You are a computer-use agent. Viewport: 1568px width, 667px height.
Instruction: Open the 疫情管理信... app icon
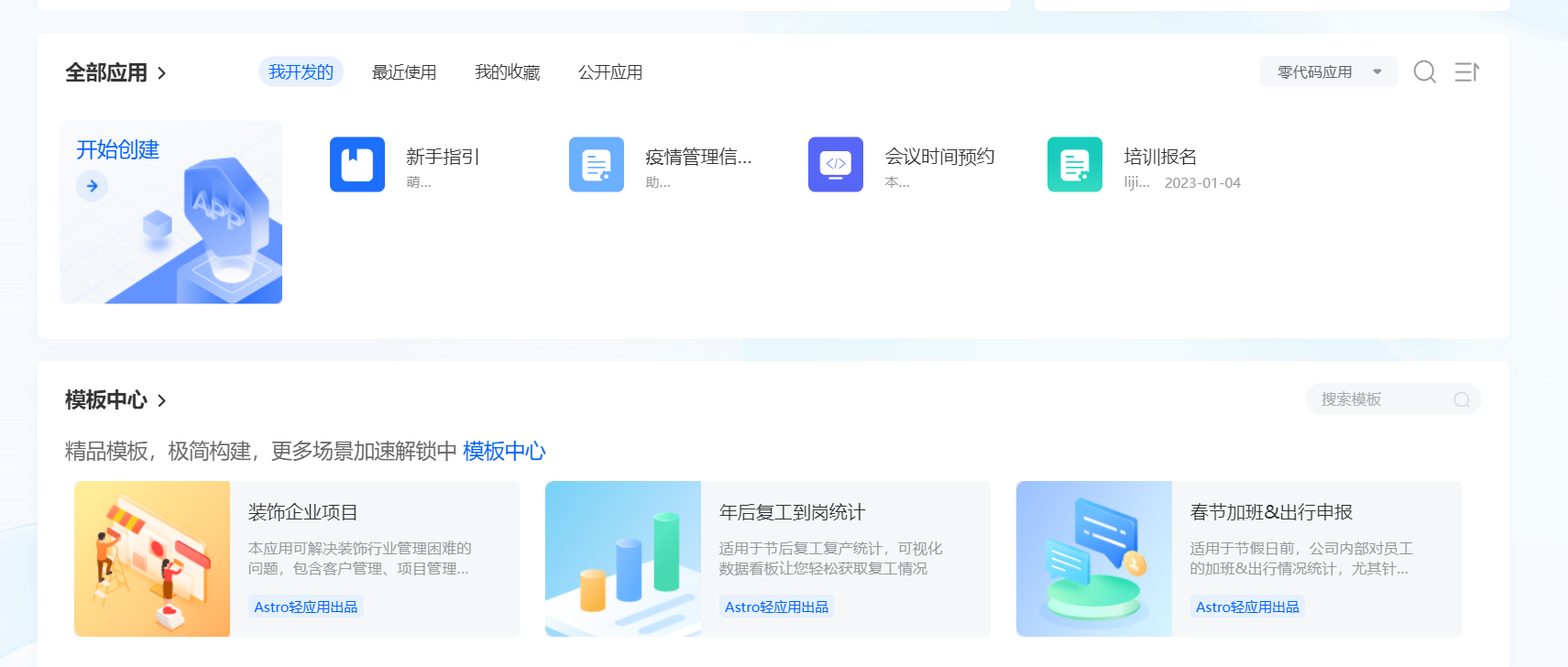click(597, 164)
